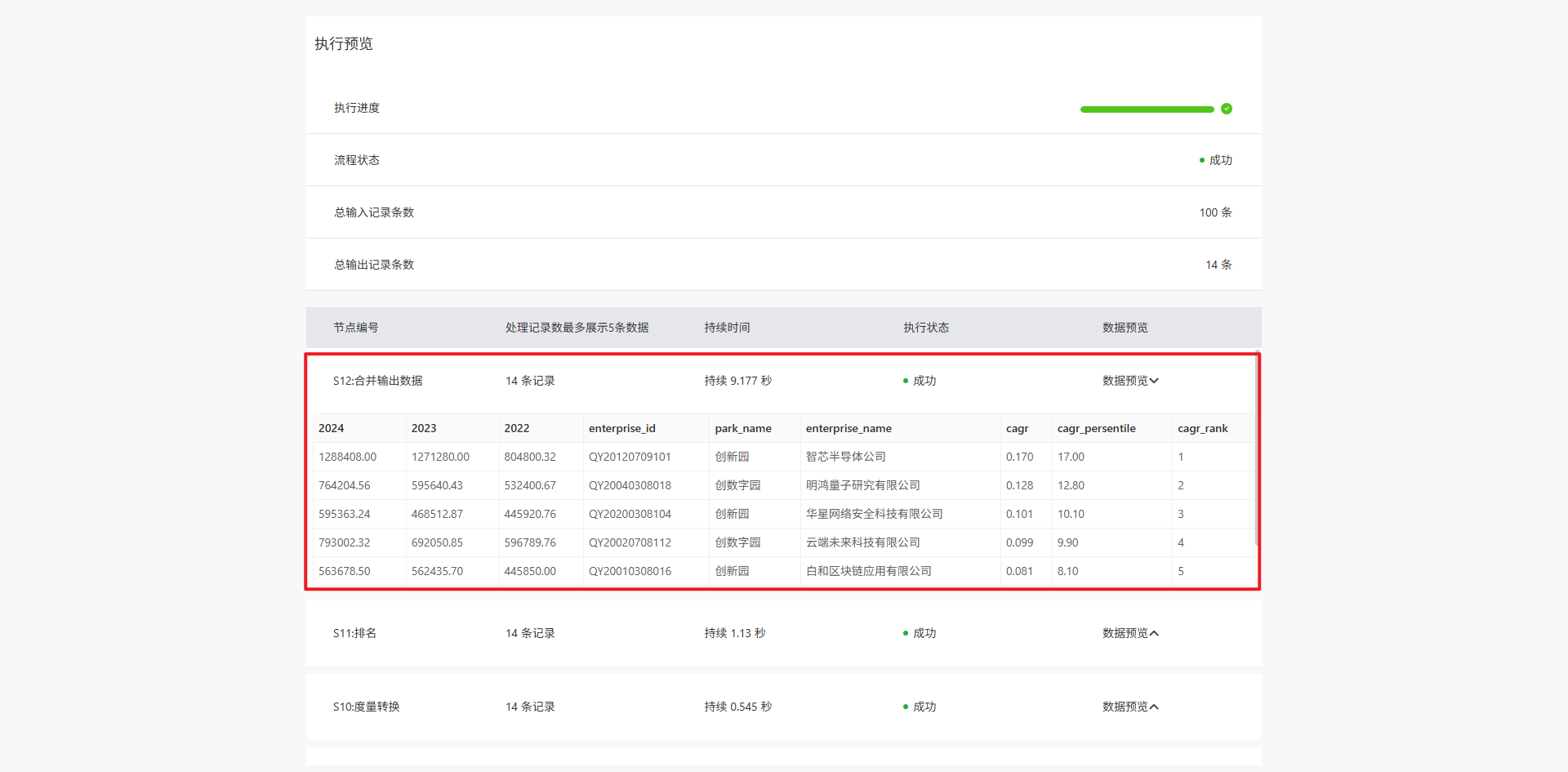This screenshot has height=772, width=1568.
Task: Click the 执行预览 panel title
Action: click(343, 43)
